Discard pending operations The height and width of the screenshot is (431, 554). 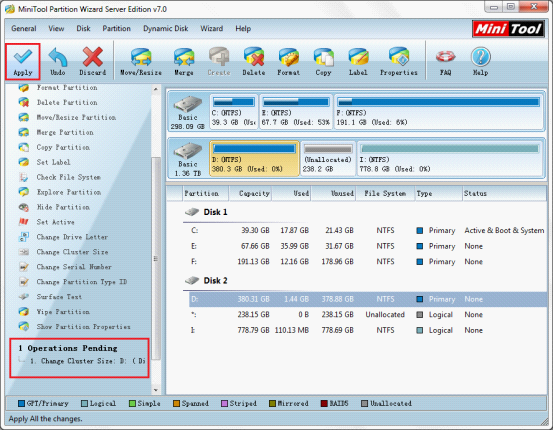click(x=93, y=62)
